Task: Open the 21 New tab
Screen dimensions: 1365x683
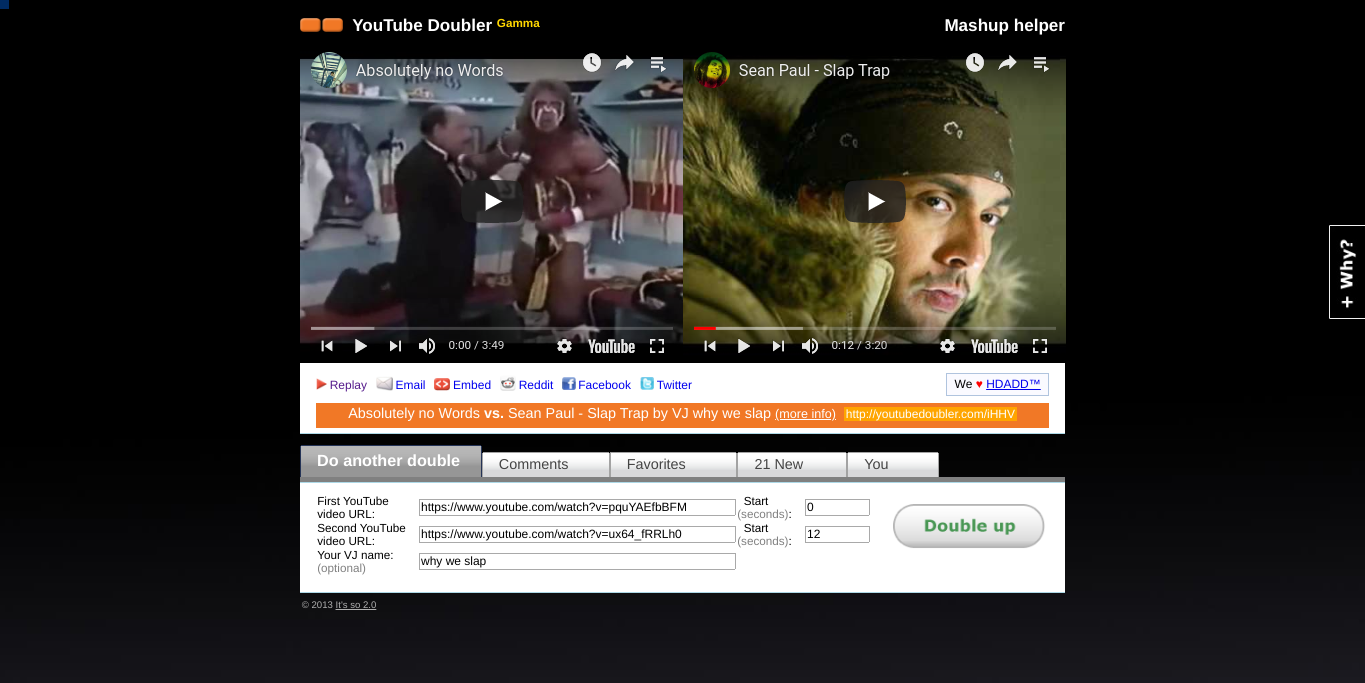Action: (792, 465)
